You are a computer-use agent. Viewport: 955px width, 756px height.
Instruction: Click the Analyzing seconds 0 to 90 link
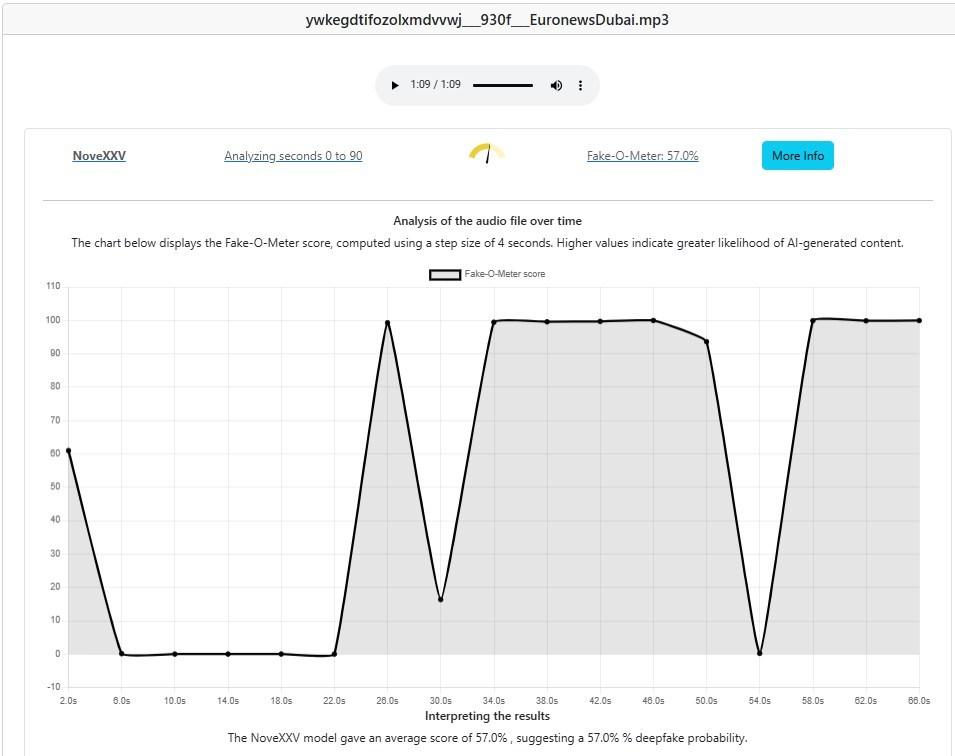point(293,156)
